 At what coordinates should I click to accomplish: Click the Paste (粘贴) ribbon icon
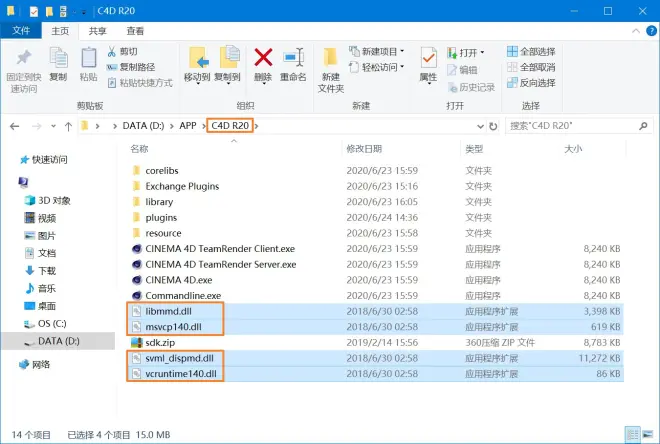tap(89, 58)
